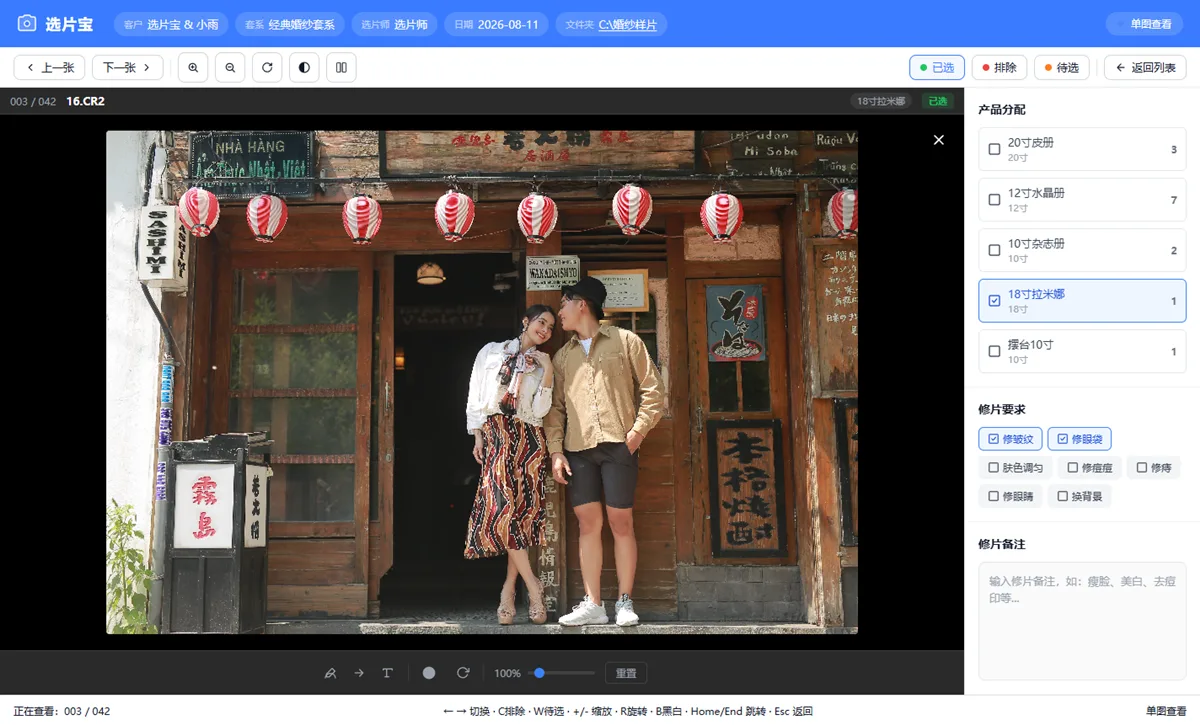This screenshot has width=1200, height=725.
Task: Click the 日期 2026-08-11 pill
Action: [x=496, y=24]
